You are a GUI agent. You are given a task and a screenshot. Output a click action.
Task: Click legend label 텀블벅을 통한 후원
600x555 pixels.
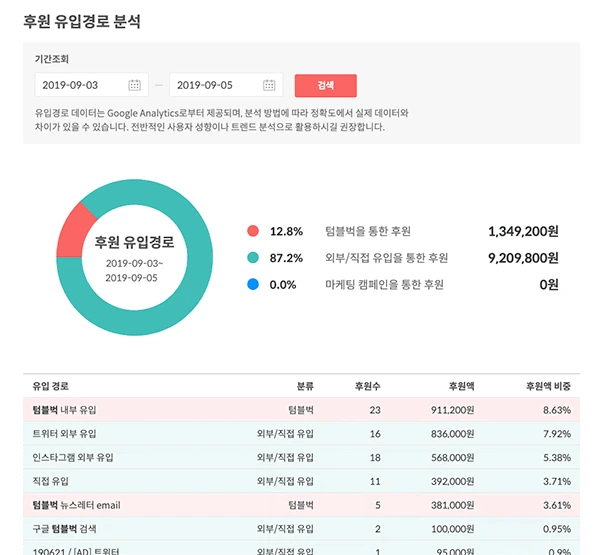point(368,231)
